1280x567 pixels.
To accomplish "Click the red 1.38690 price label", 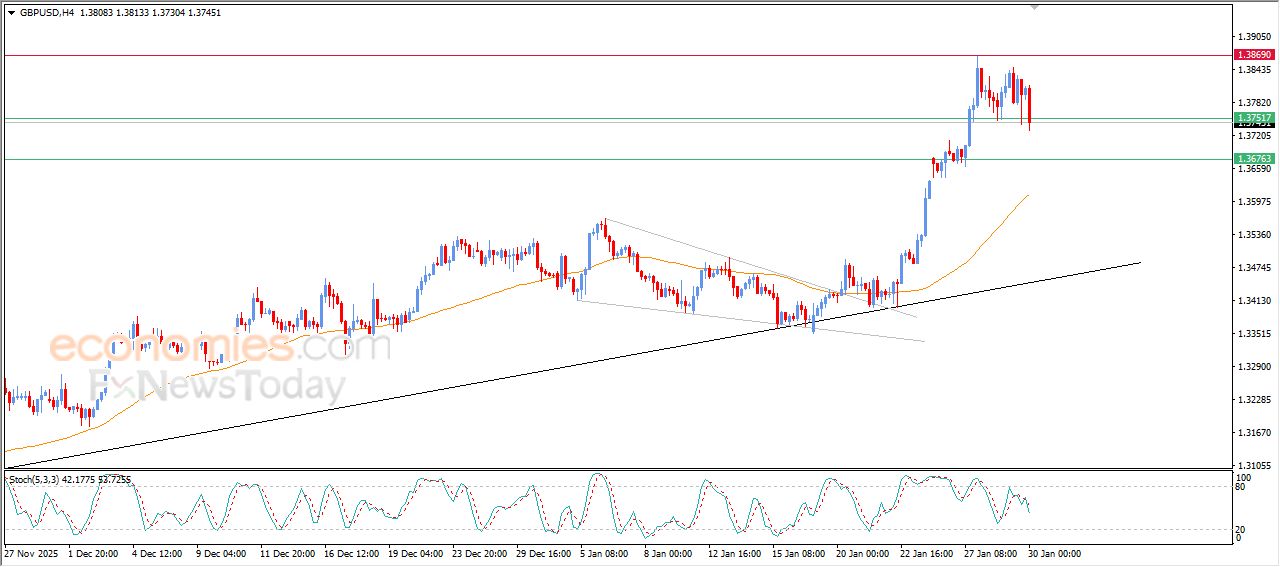I will (1253, 54).
